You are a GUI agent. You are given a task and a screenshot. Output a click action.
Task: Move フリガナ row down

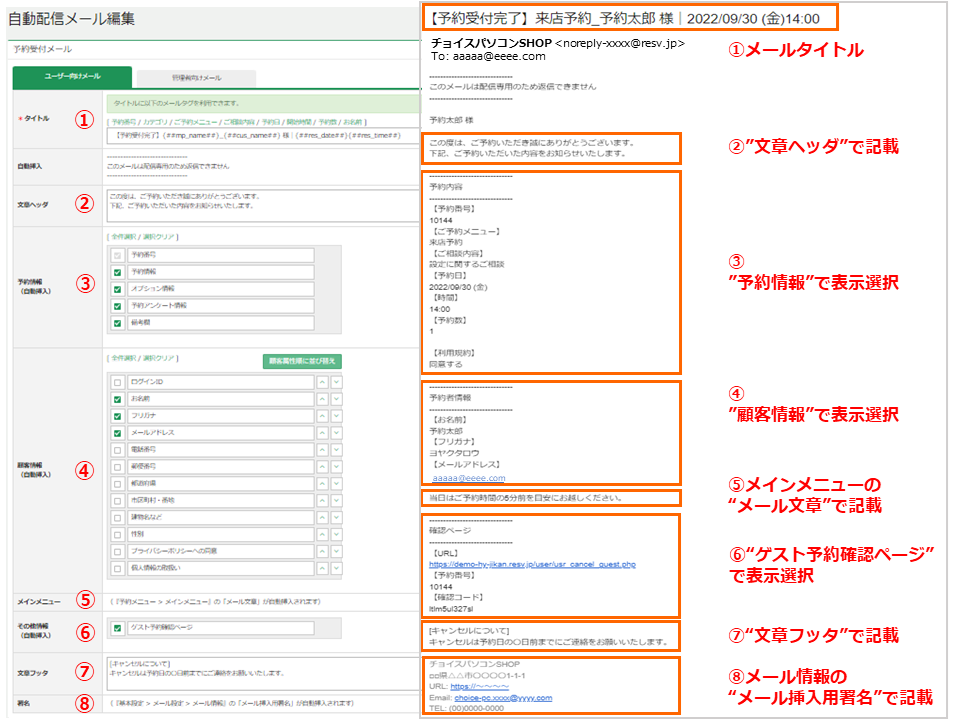(337, 416)
